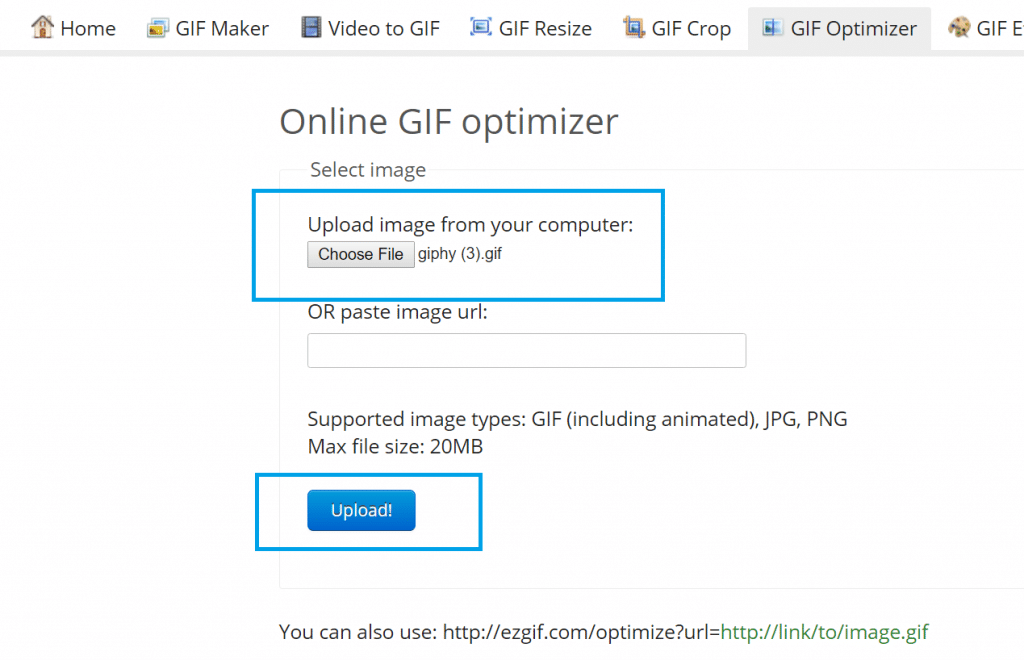Click the Home house icon
This screenshot has width=1024, height=660.
(42, 27)
